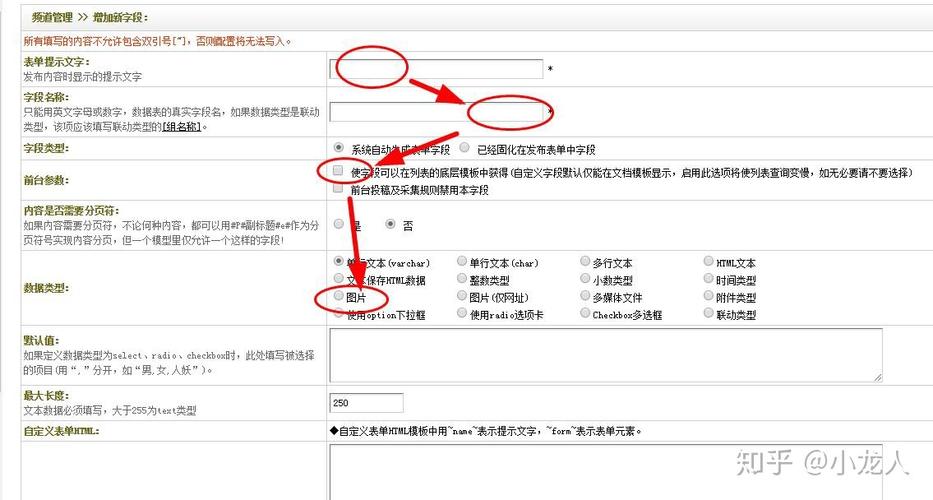Choose 多媒体文件 data type
The width and height of the screenshot is (933, 500).
585,295
